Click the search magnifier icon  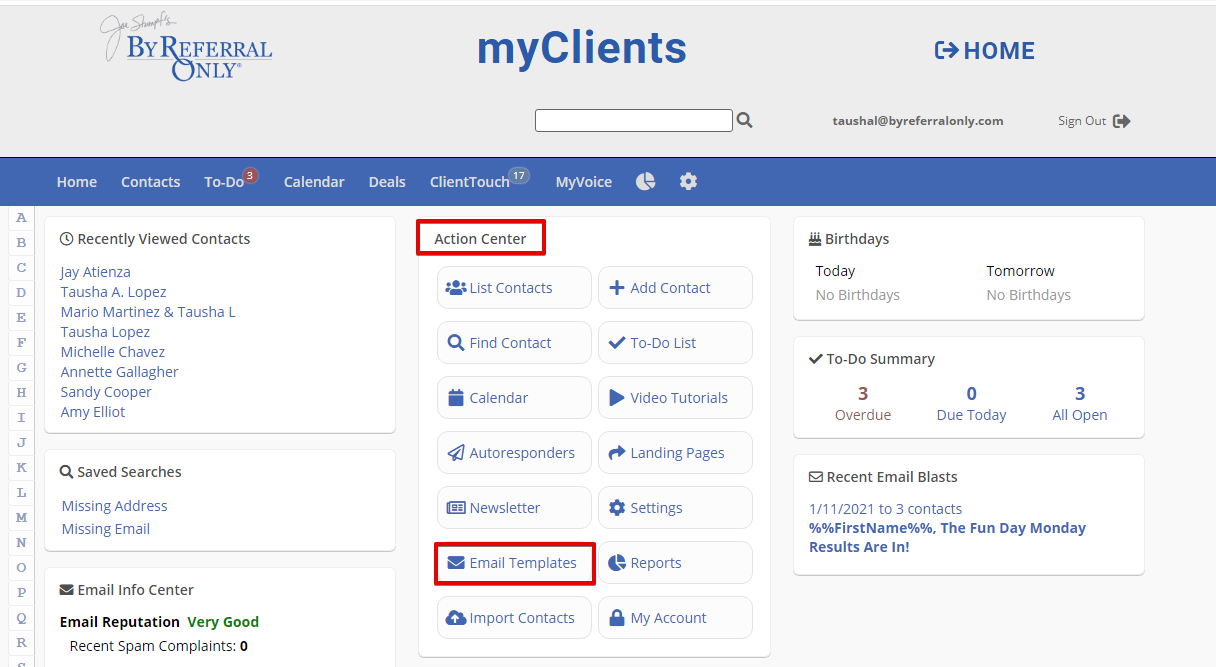point(744,120)
